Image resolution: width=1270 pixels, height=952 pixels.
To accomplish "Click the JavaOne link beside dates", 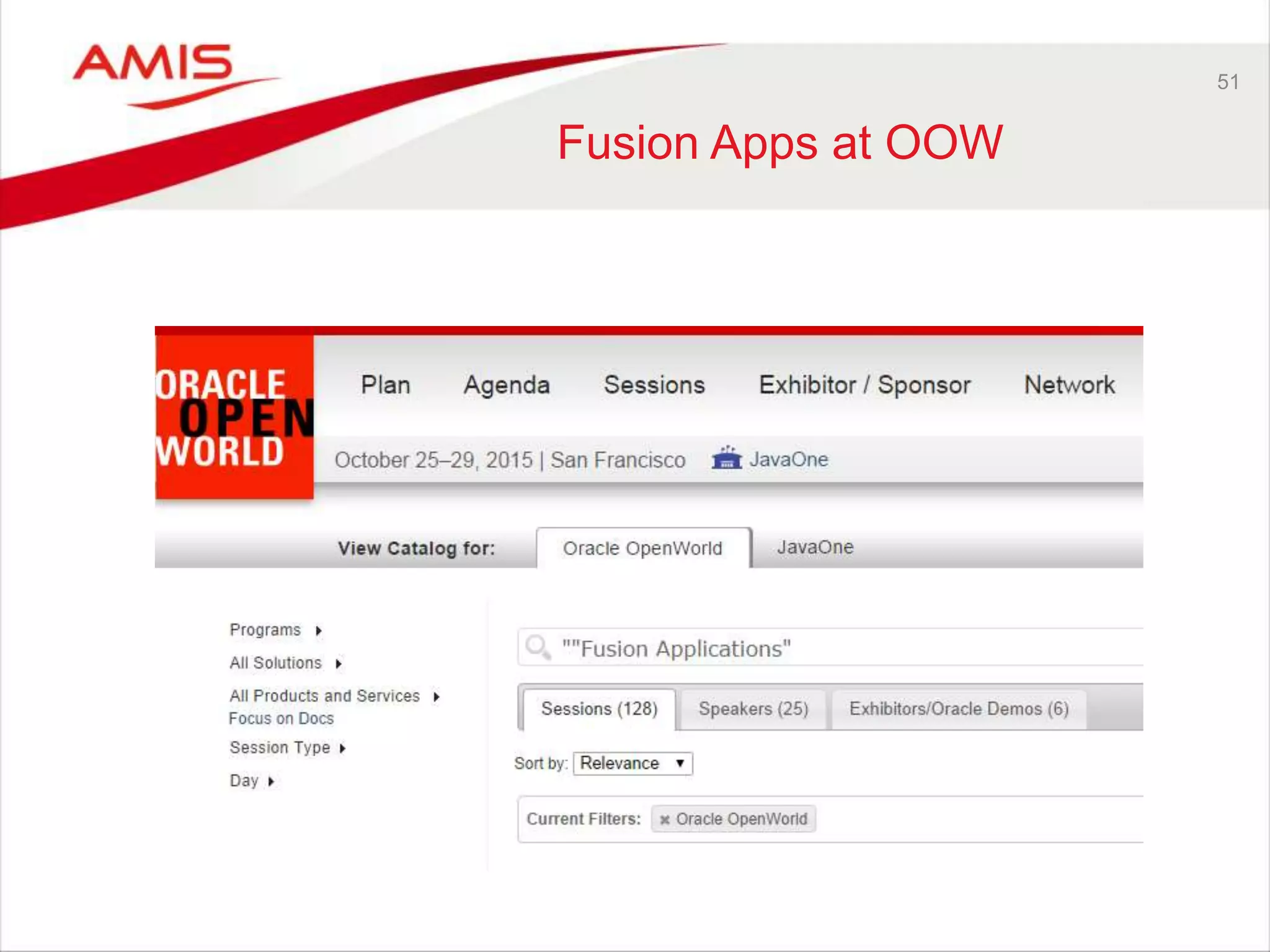I will (x=789, y=459).
